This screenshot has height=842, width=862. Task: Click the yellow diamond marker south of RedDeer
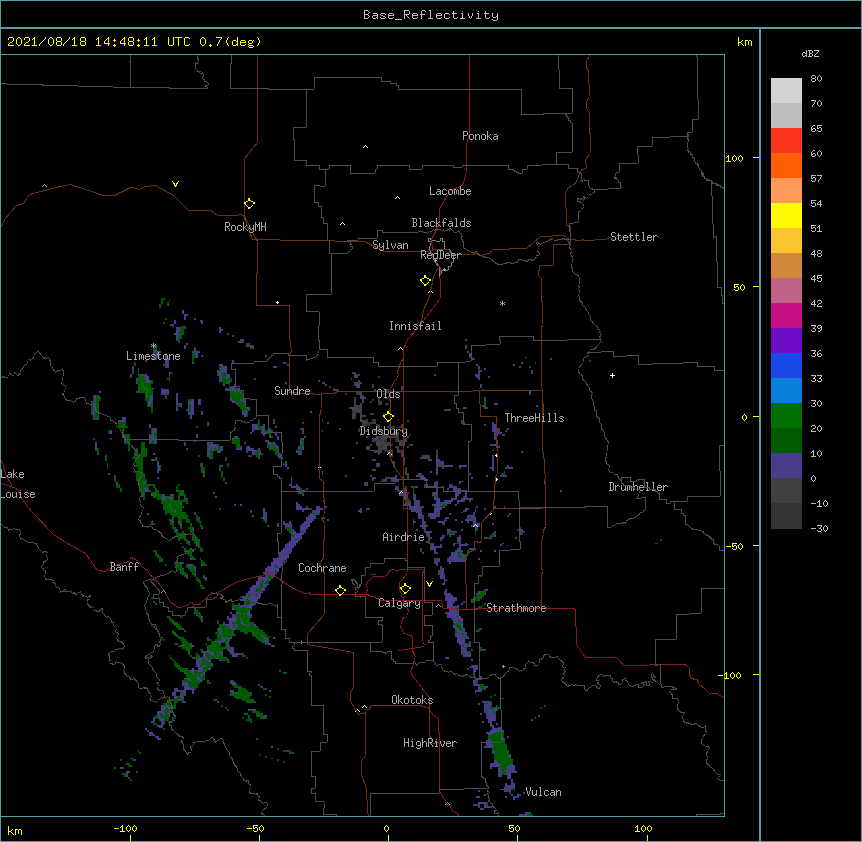pyautogui.click(x=426, y=281)
